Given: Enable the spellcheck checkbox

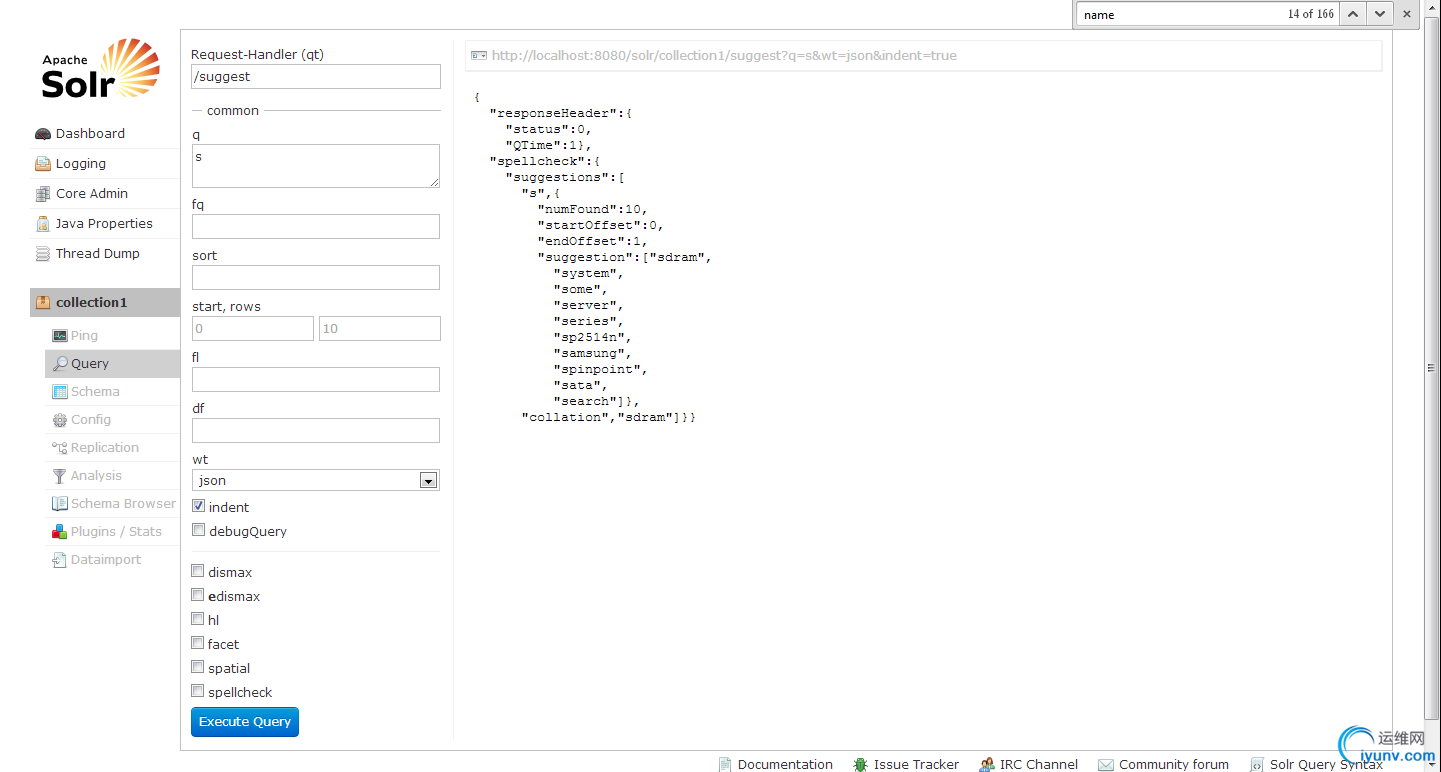Looking at the screenshot, I should [198, 692].
